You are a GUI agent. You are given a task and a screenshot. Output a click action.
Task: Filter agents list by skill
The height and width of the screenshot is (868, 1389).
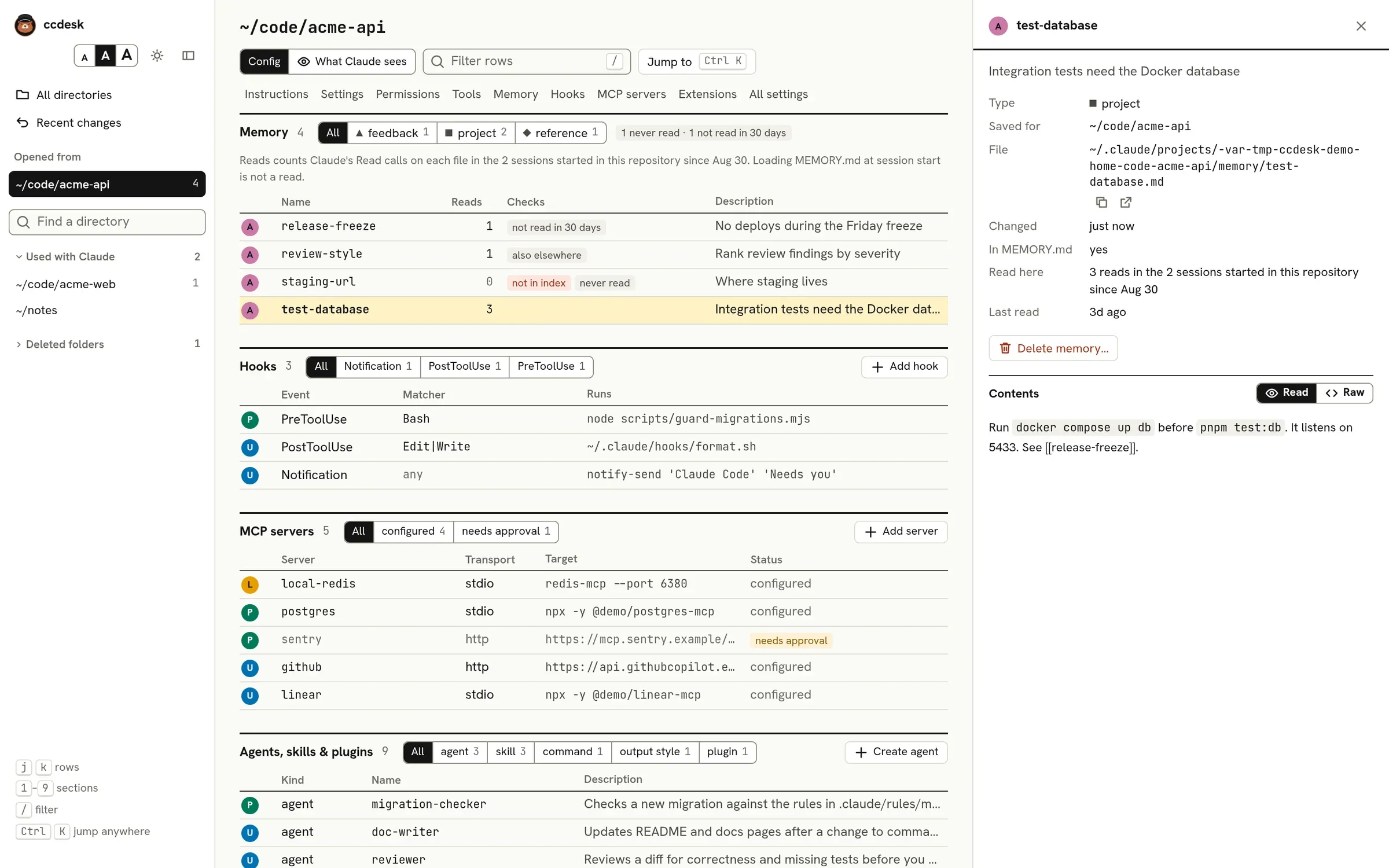510,752
